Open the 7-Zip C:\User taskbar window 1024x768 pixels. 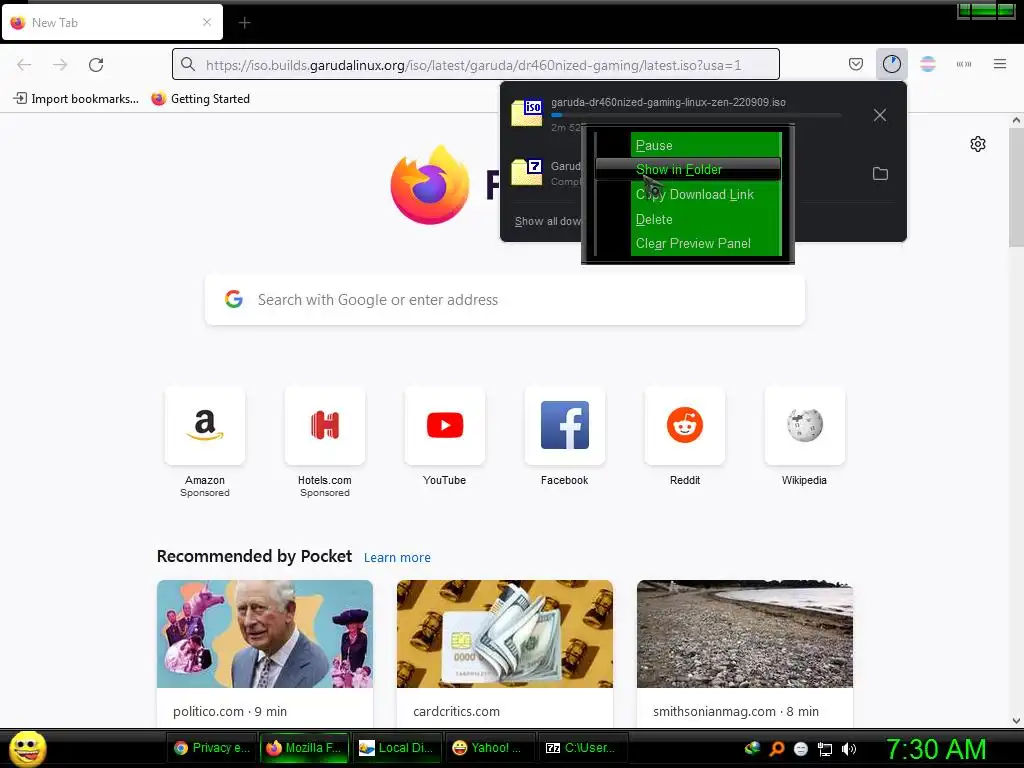[582, 748]
